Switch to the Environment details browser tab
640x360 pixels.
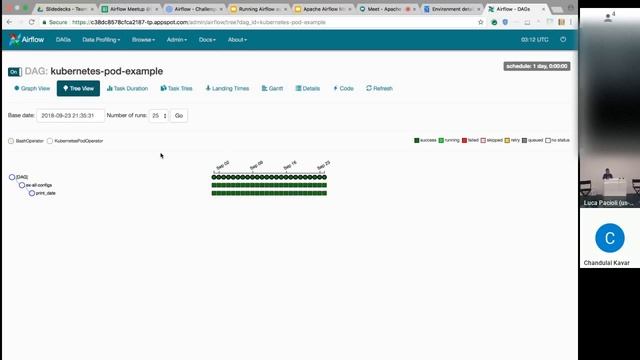[451, 9]
